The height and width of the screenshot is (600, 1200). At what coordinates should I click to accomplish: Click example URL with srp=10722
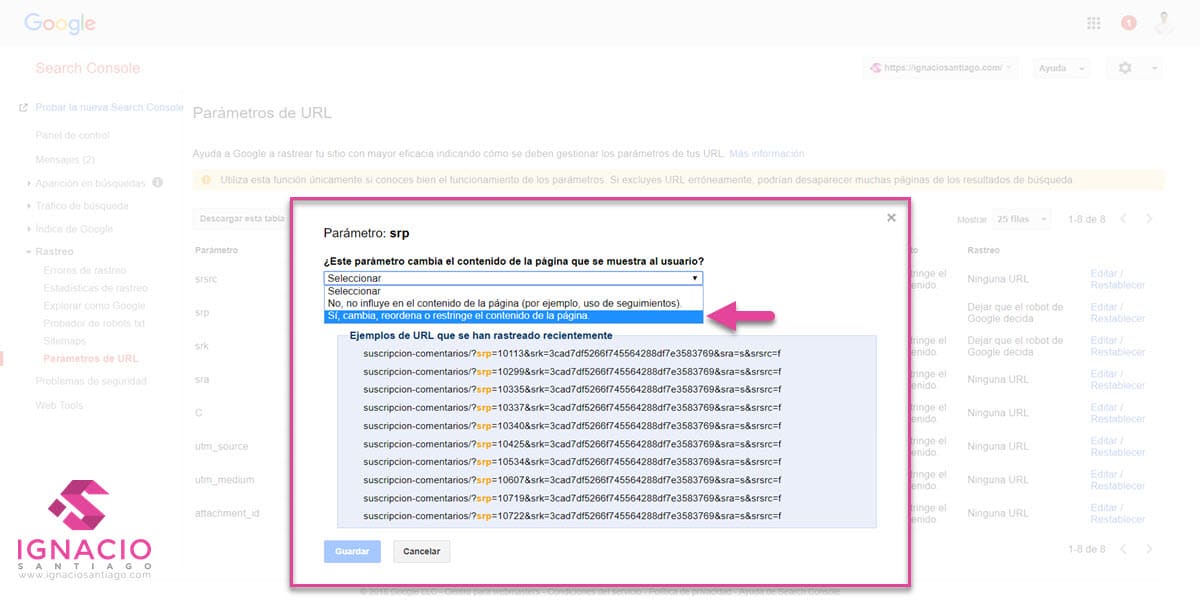coord(571,516)
